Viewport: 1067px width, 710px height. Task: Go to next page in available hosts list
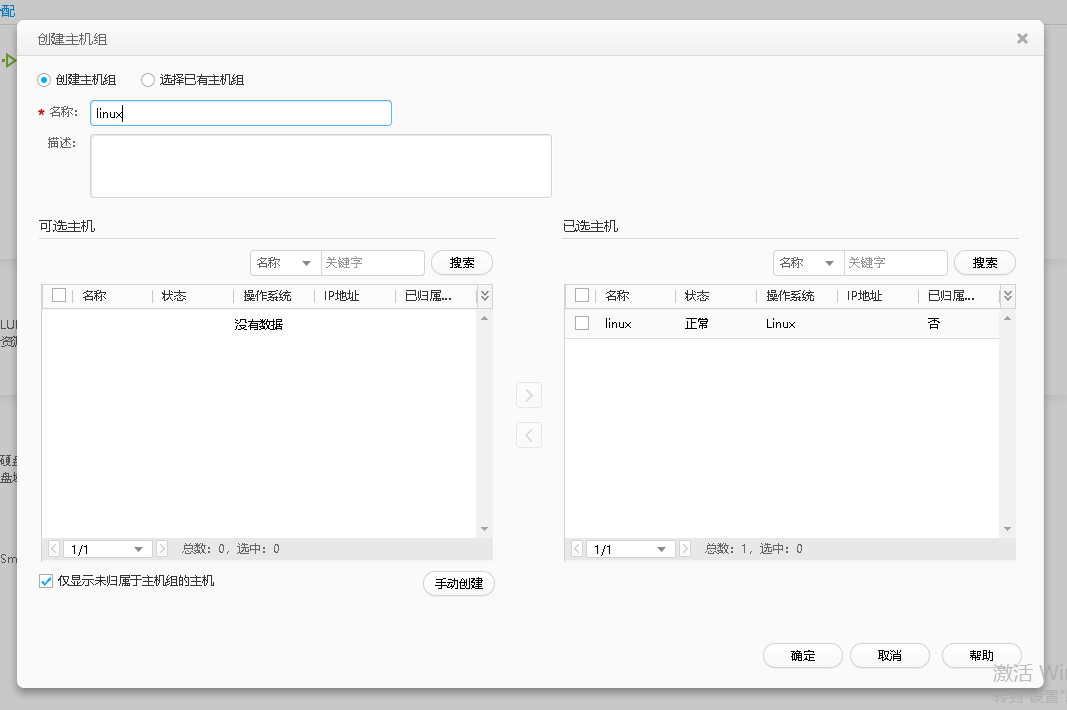coord(162,549)
